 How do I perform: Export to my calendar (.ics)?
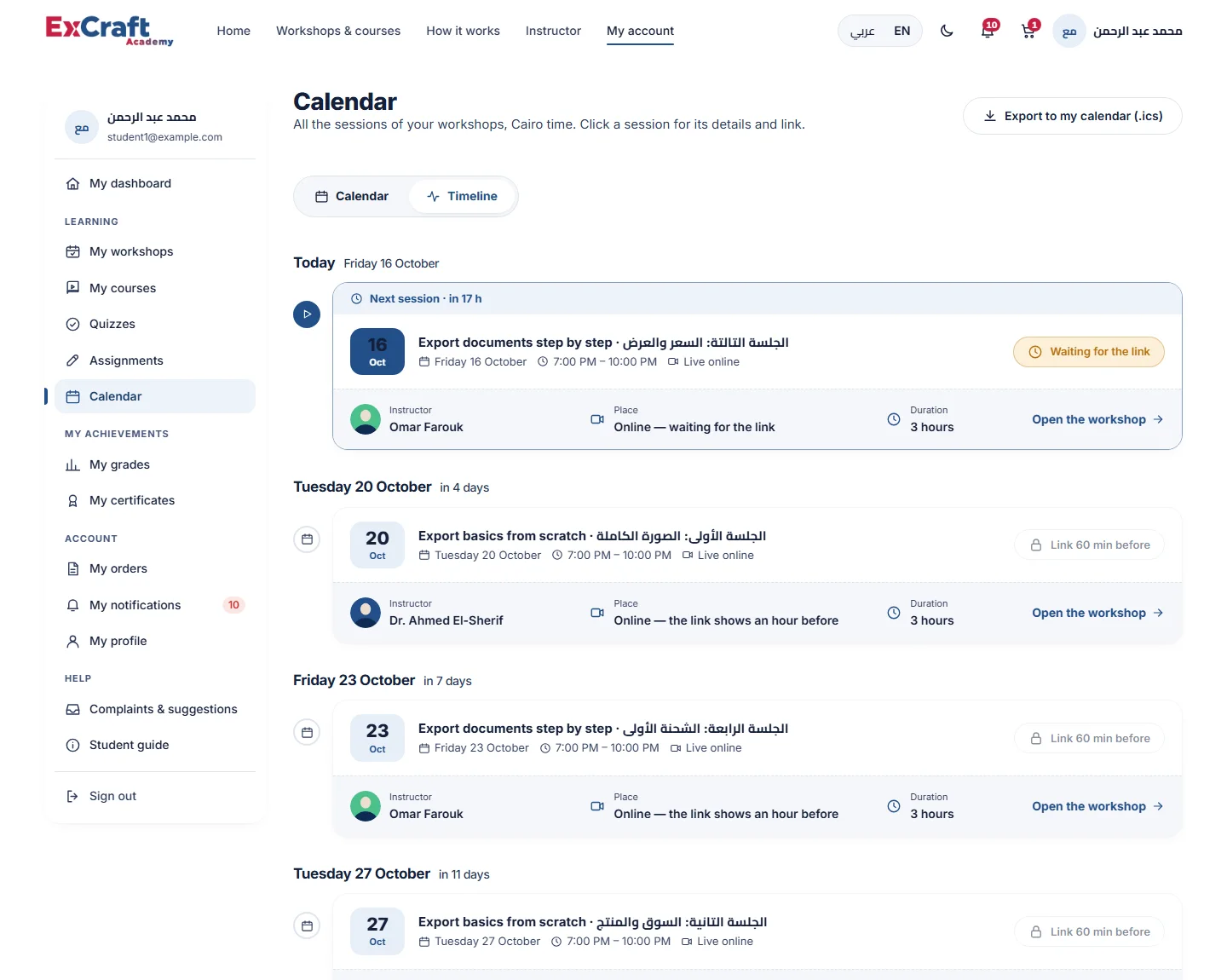coord(1072,116)
